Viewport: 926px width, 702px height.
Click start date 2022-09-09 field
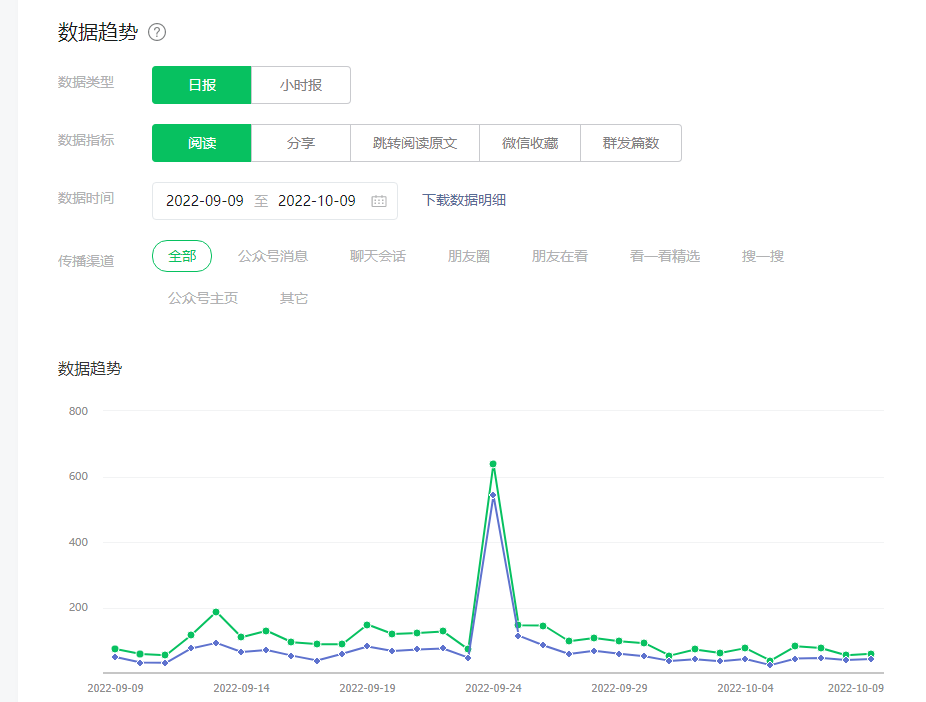tap(204, 201)
